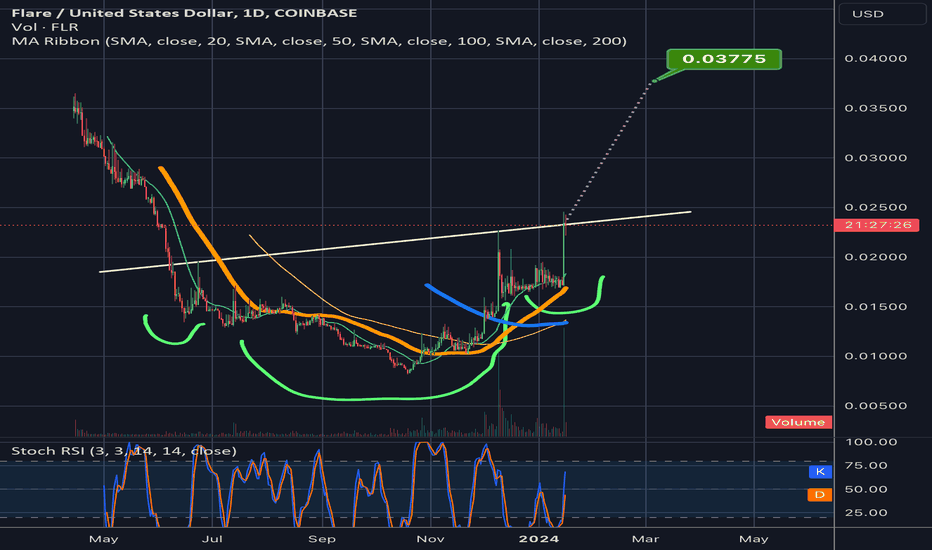Click the 0.03000 price axis value
932x550 pixels.
[876, 158]
